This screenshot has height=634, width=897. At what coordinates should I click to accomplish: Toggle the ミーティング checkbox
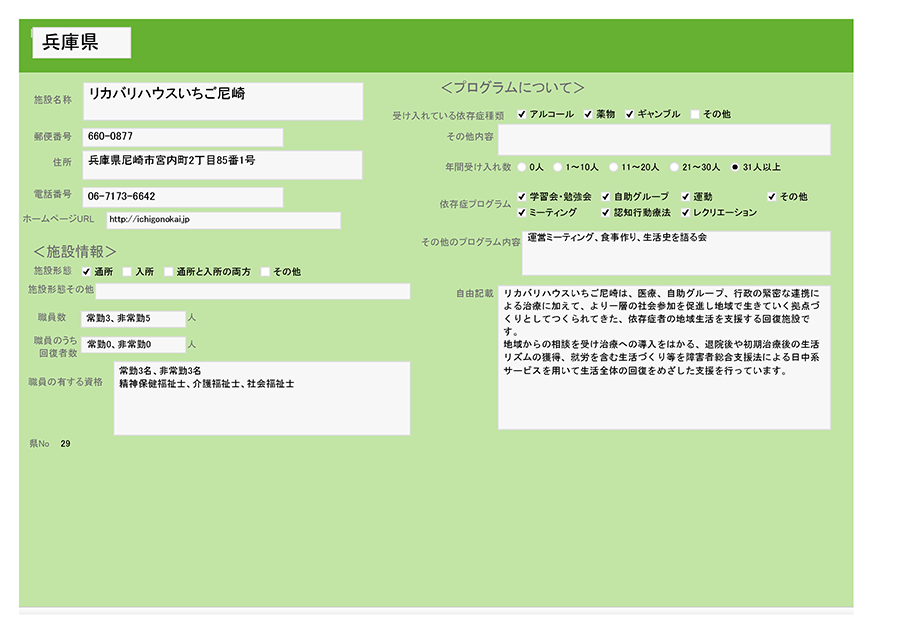point(522,213)
